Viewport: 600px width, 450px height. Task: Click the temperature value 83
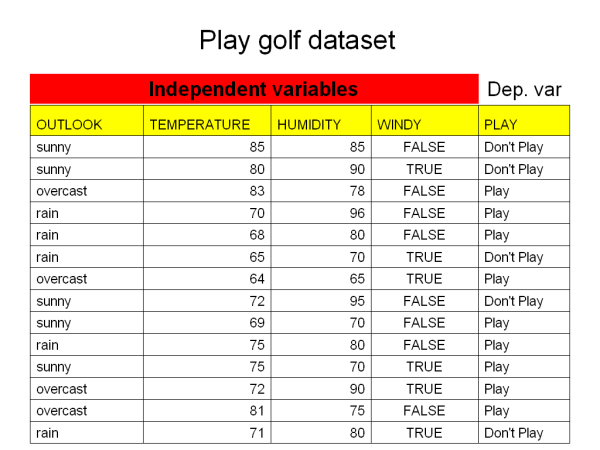257,191
